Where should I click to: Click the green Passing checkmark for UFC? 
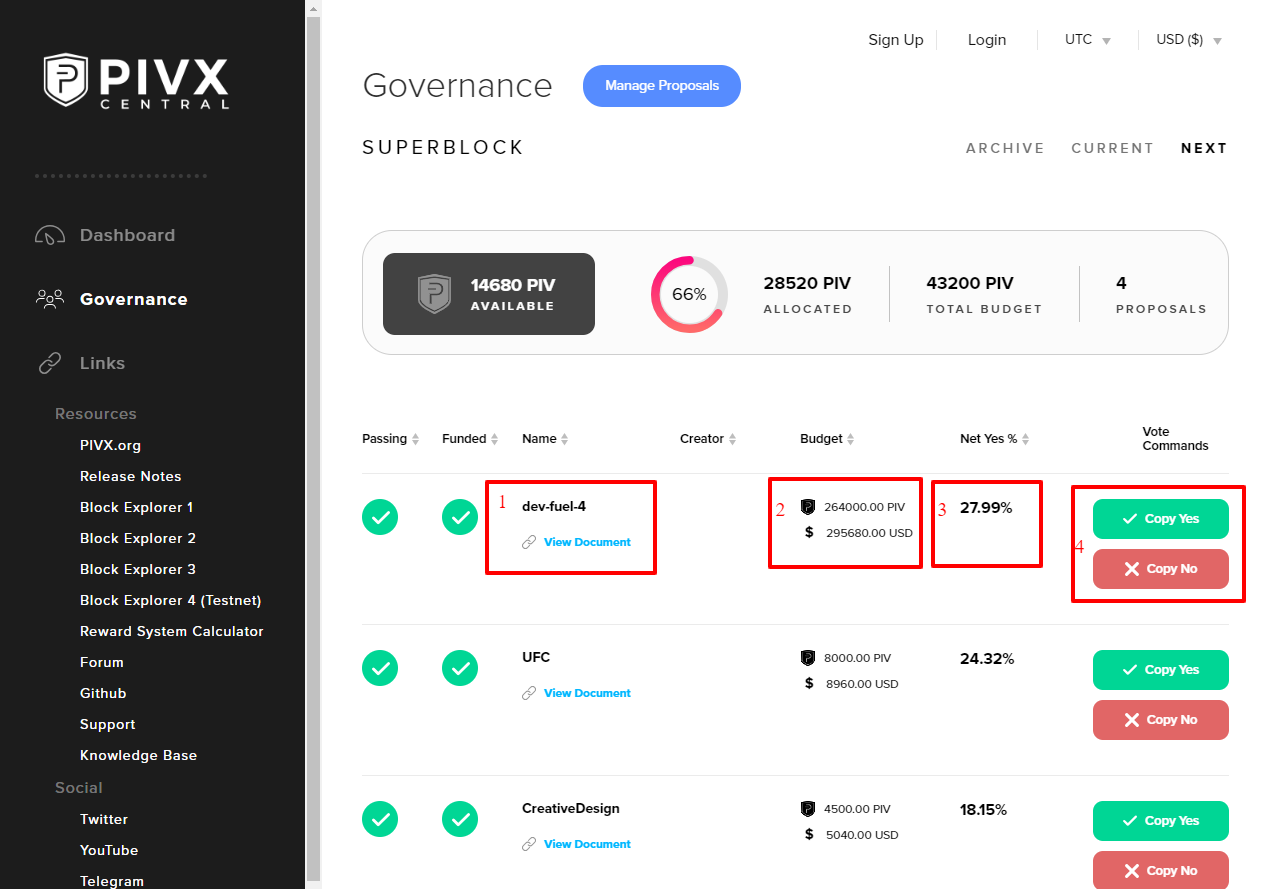coord(380,668)
